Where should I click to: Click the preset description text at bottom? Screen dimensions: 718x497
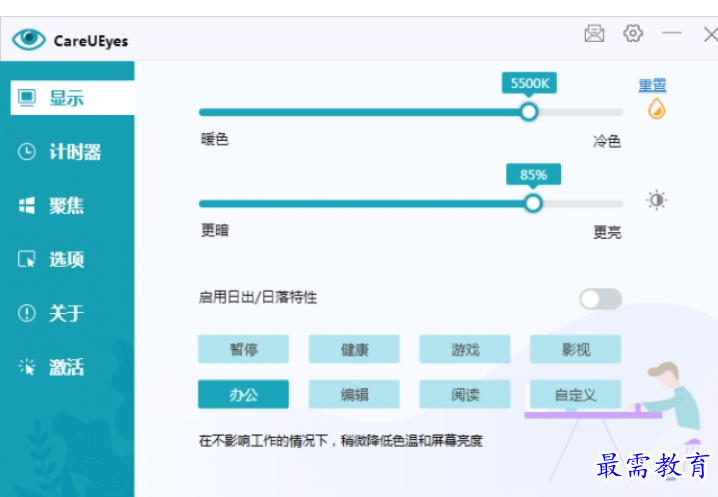[x=340, y=441]
